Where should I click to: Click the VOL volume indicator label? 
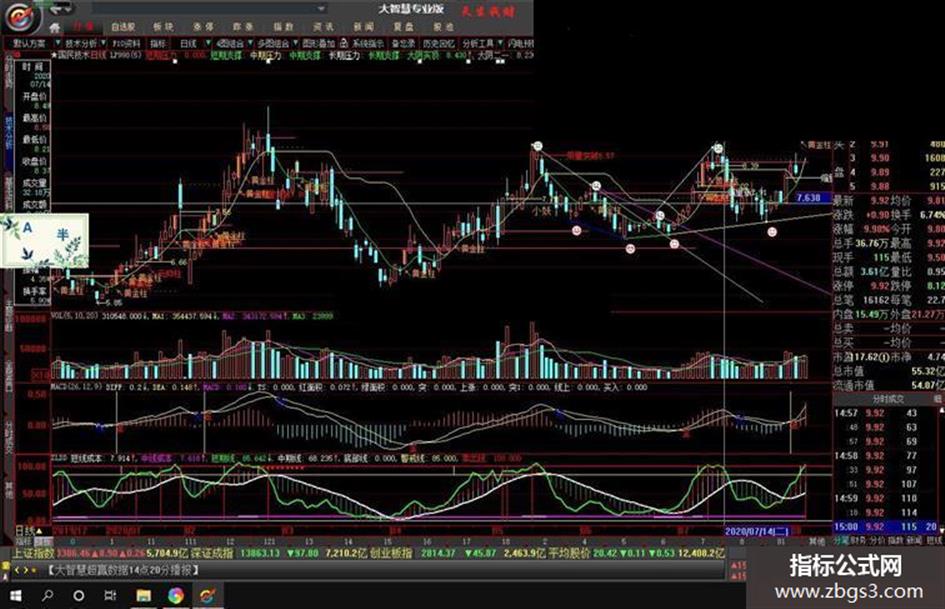pyautogui.click(x=75, y=316)
